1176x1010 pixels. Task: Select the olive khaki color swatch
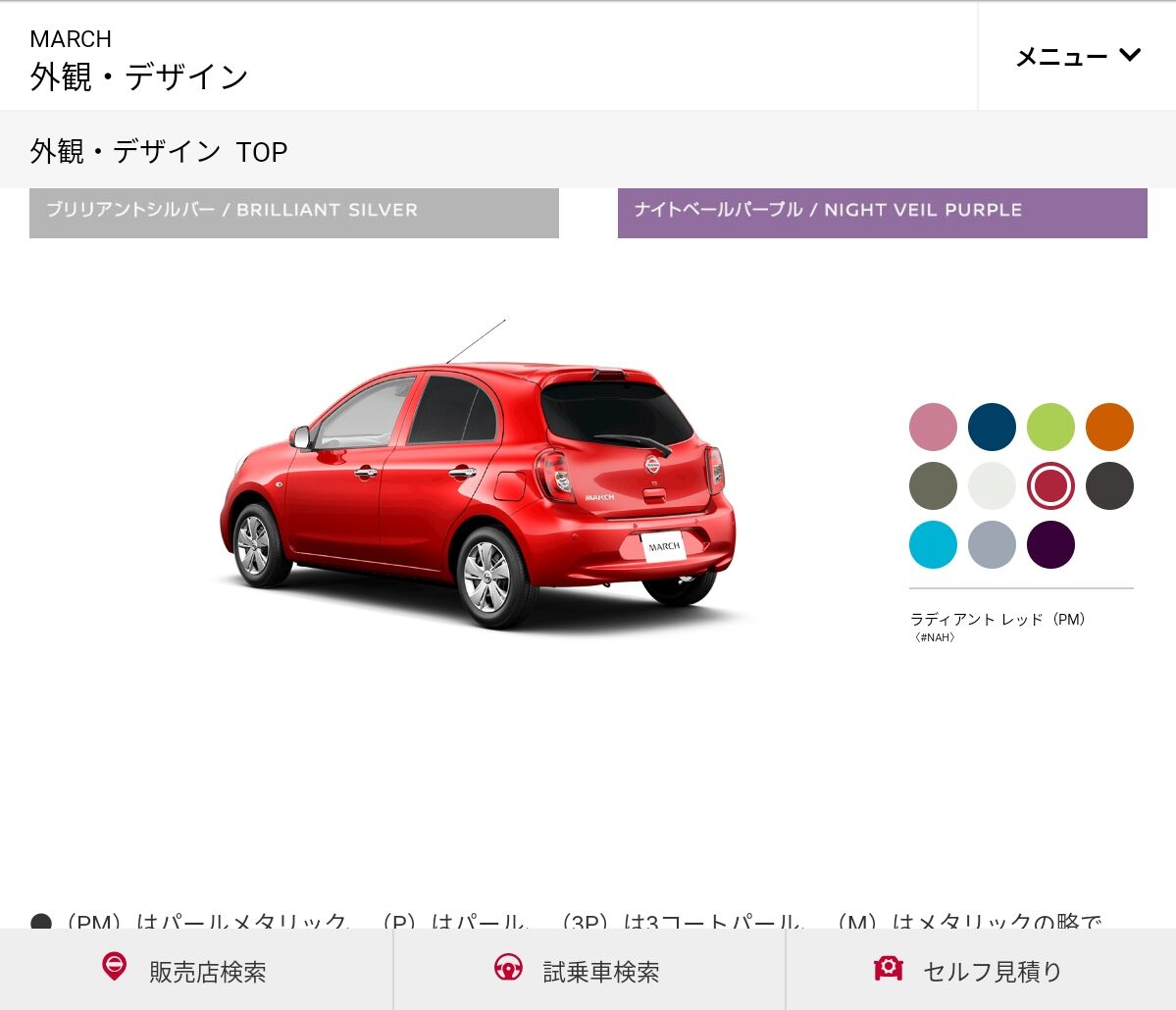point(932,486)
